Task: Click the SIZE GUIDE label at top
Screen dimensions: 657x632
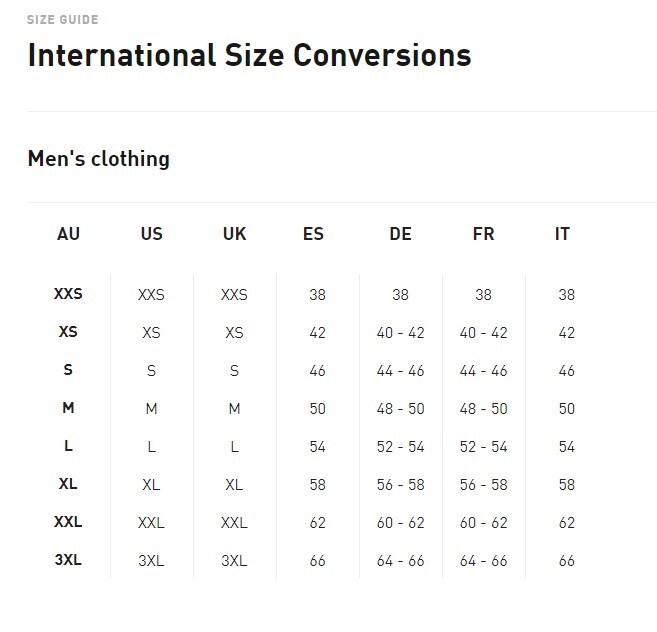Action: click(x=63, y=20)
